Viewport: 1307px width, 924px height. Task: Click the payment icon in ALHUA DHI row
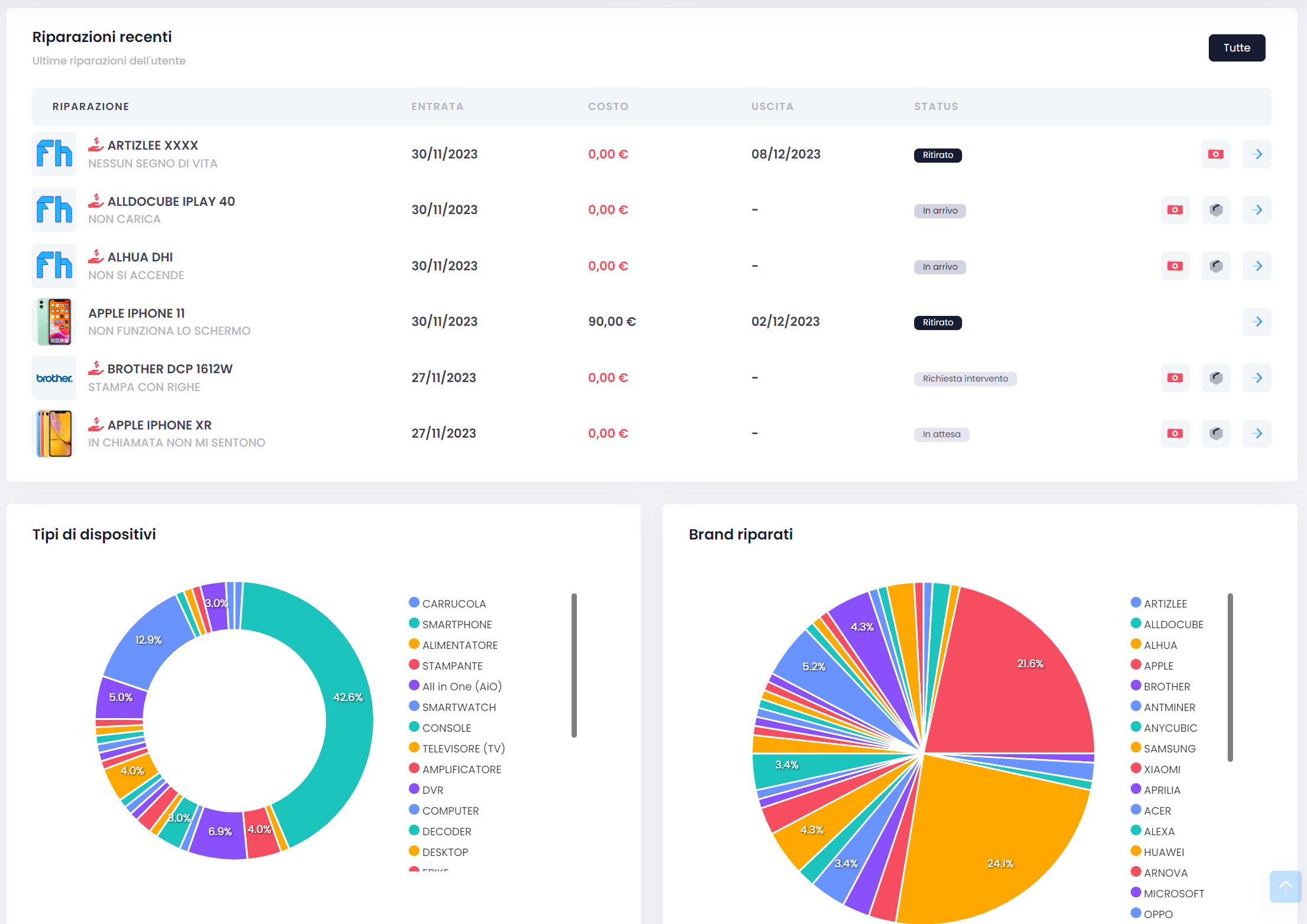(x=1174, y=266)
